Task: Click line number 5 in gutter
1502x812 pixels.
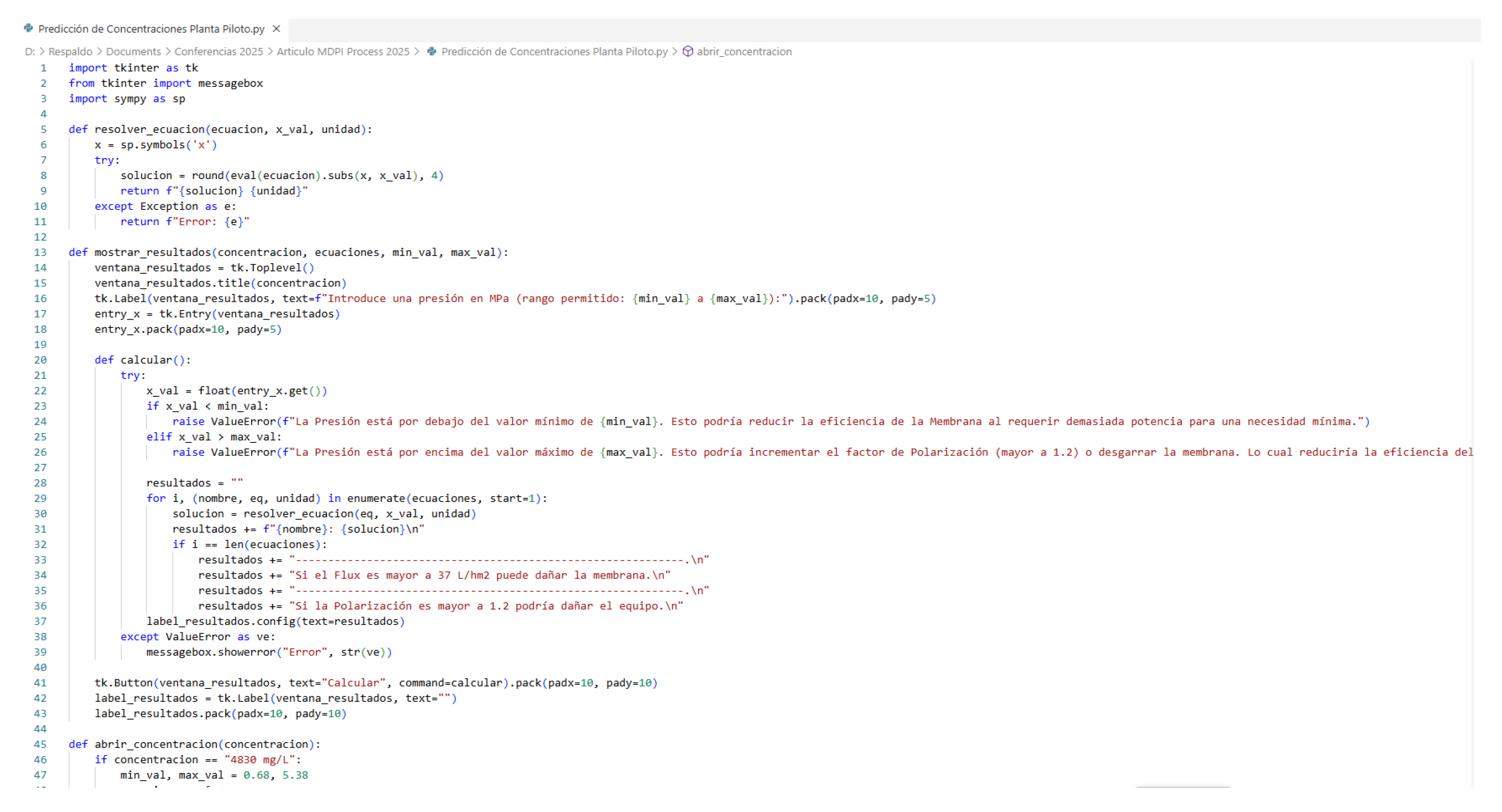Action: [x=43, y=130]
